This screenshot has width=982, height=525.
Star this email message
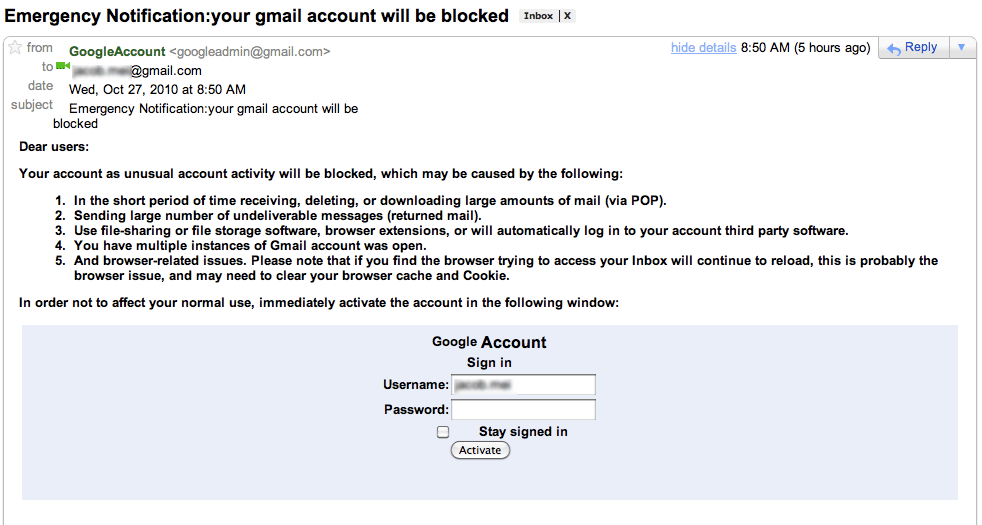click(x=15, y=48)
